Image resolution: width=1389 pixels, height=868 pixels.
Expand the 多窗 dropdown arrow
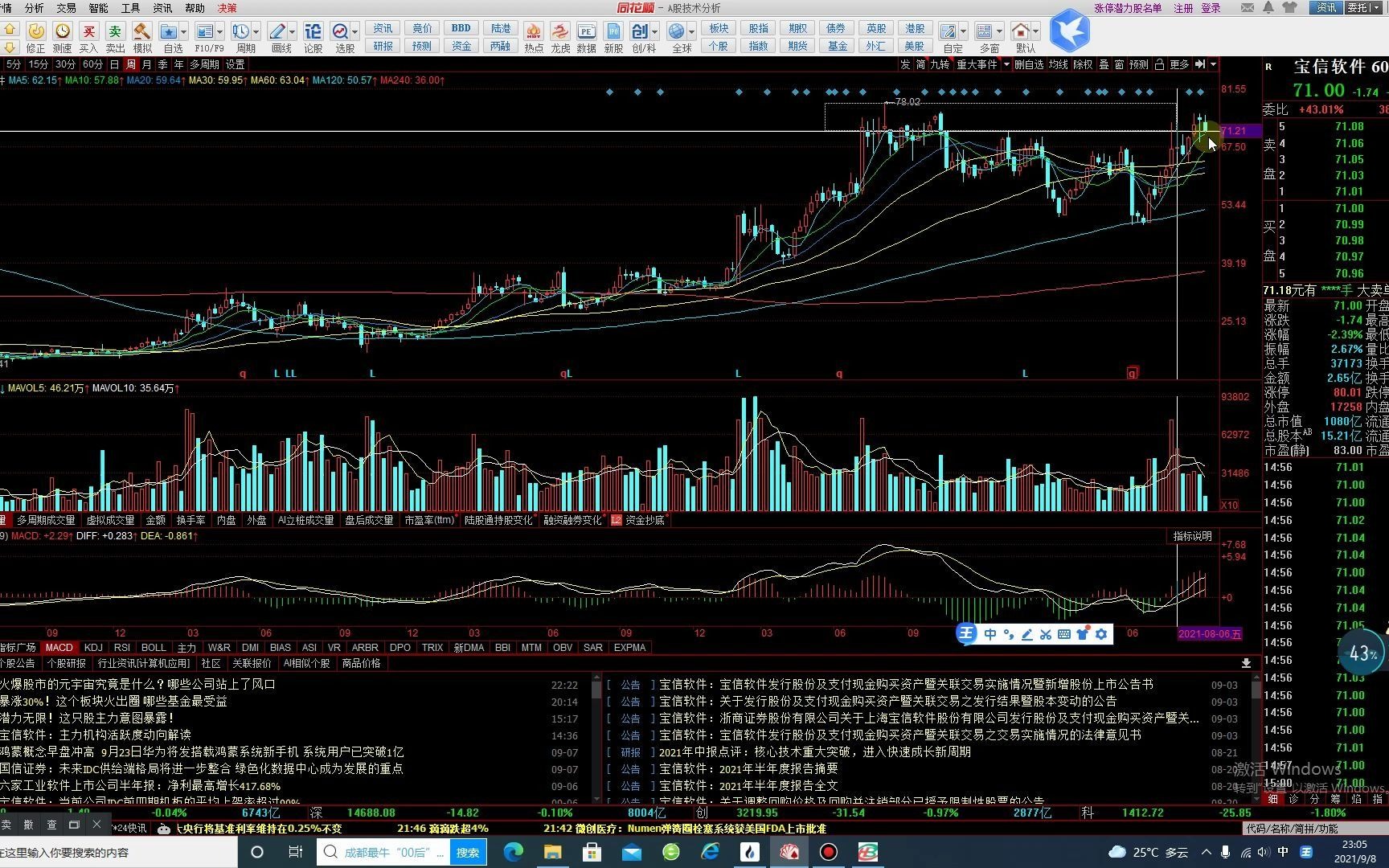tap(999, 31)
